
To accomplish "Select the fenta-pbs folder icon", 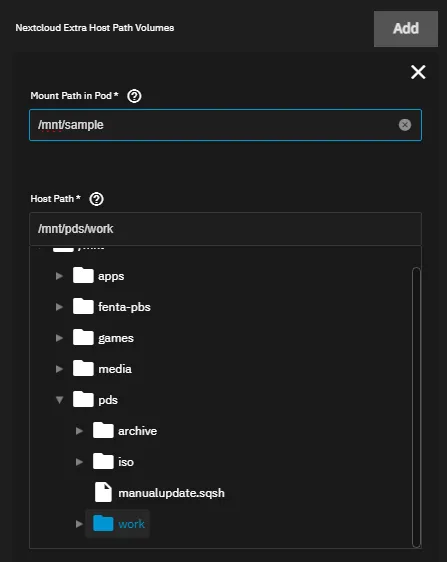I will (83, 306).
